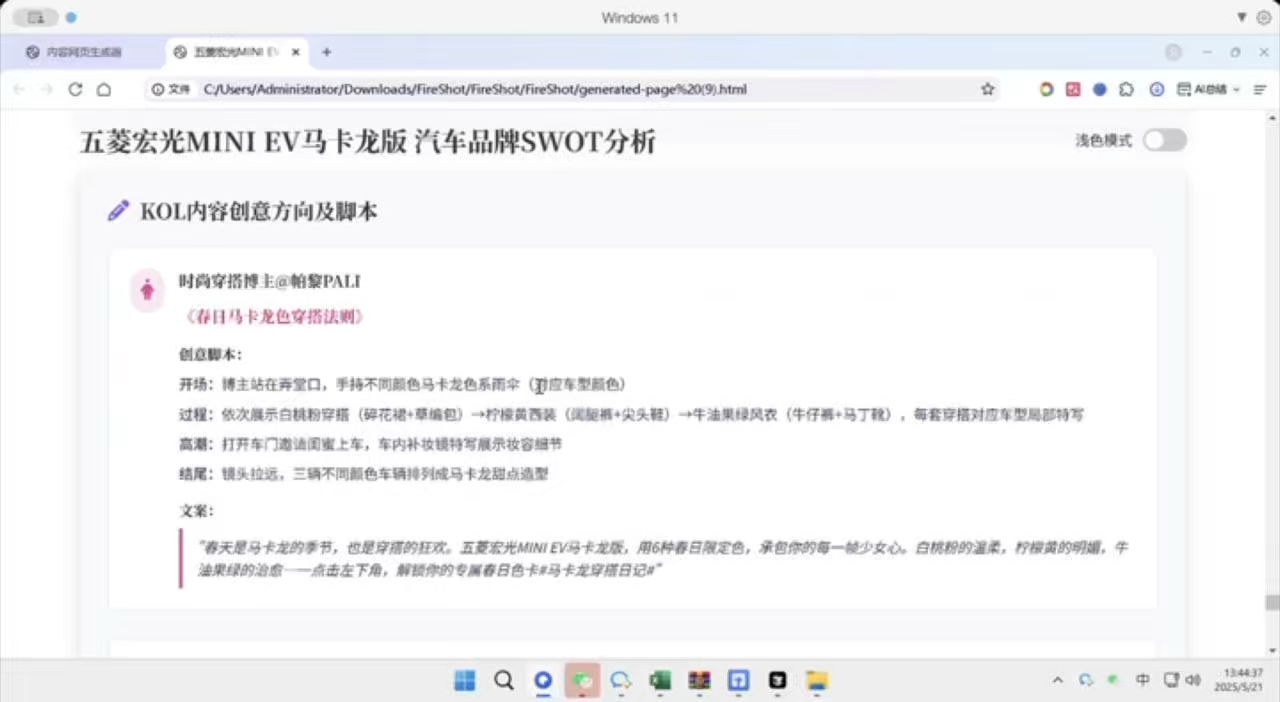Click the browser forward arrow
This screenshot has height=702, width=1280.
pos(46,89)
